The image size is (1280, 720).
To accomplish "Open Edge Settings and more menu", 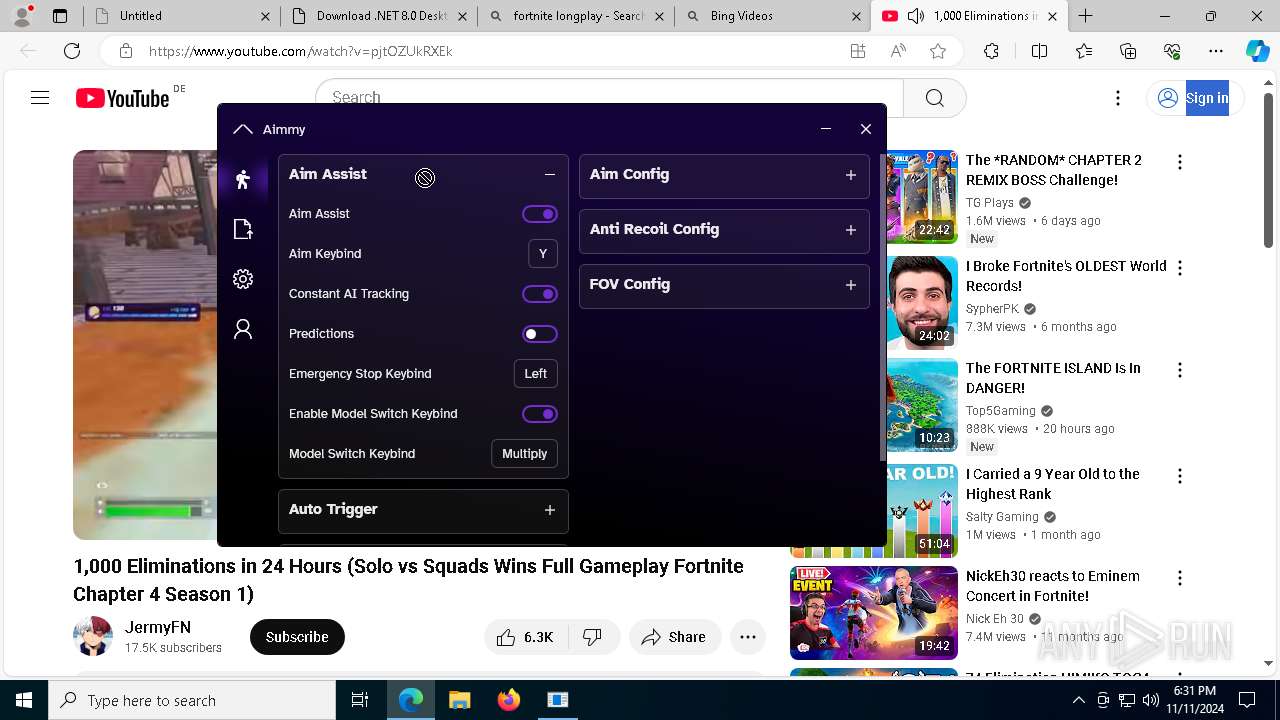I will click(x=1216, y=51).
